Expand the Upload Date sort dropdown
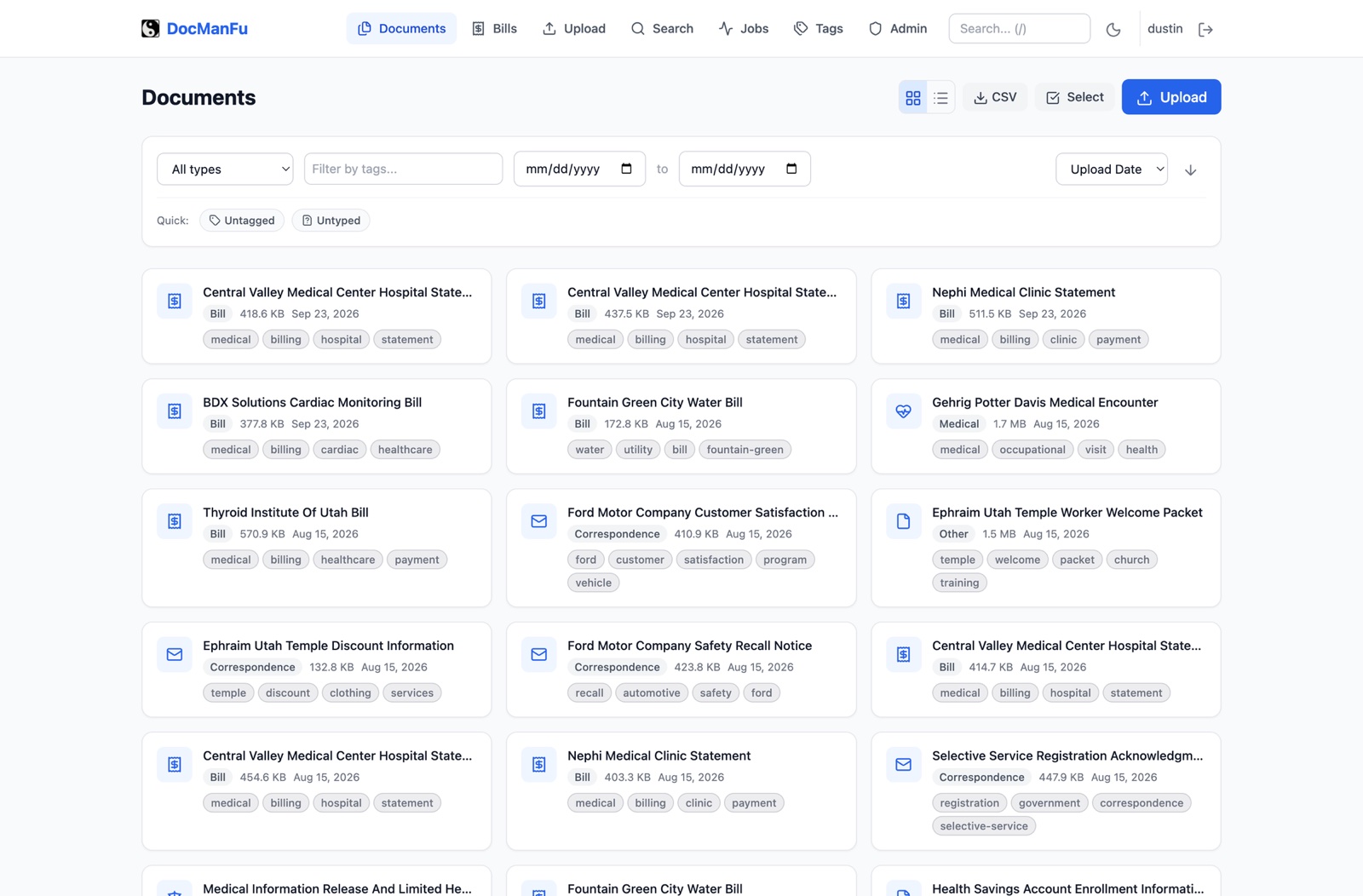 coord(1112,169)
